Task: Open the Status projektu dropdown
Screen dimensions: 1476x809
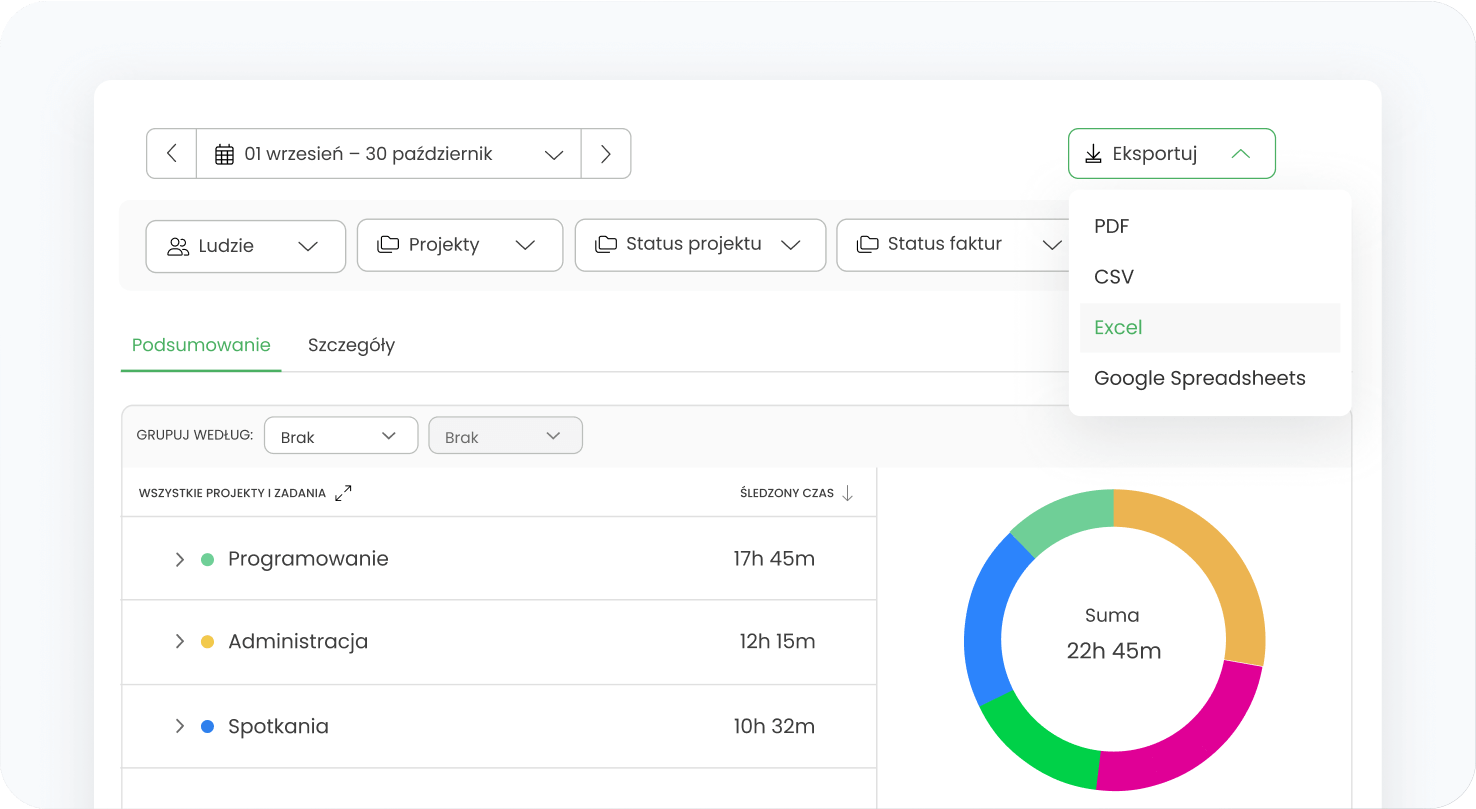Action: click(x=700, y=245)
